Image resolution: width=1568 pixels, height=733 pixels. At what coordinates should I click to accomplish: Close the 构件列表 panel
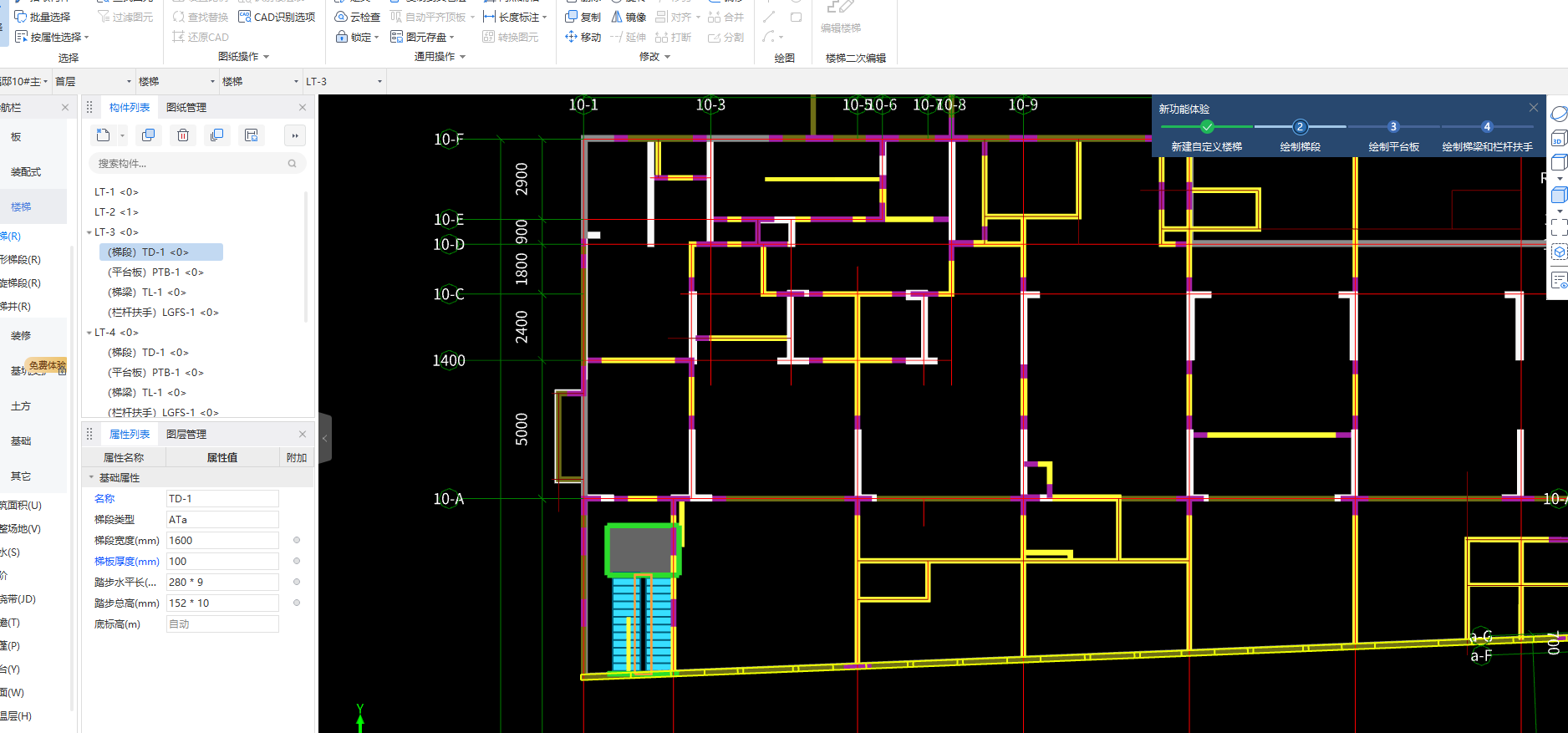303,107
